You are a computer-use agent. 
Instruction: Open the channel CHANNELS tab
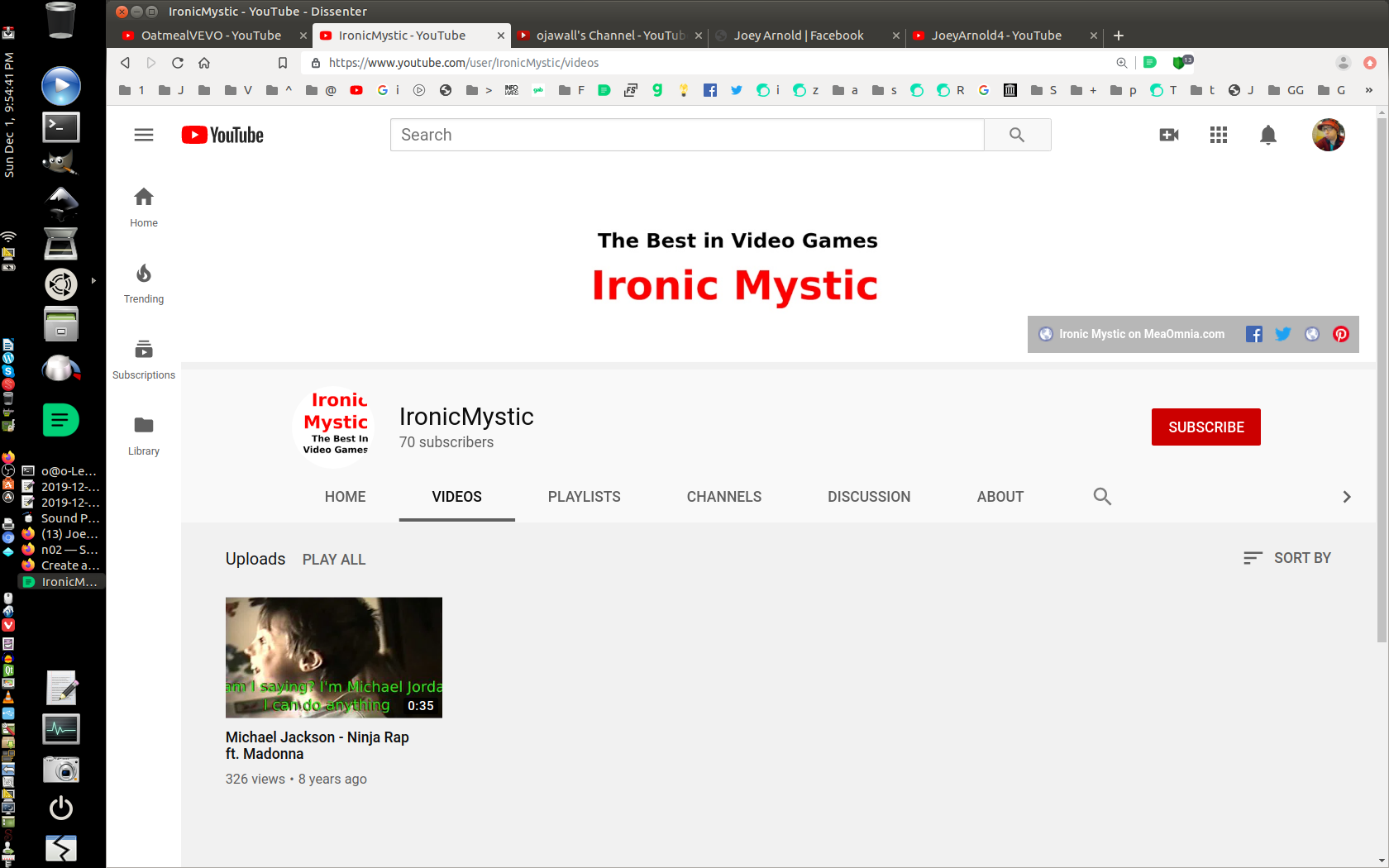tap(724, 497)
